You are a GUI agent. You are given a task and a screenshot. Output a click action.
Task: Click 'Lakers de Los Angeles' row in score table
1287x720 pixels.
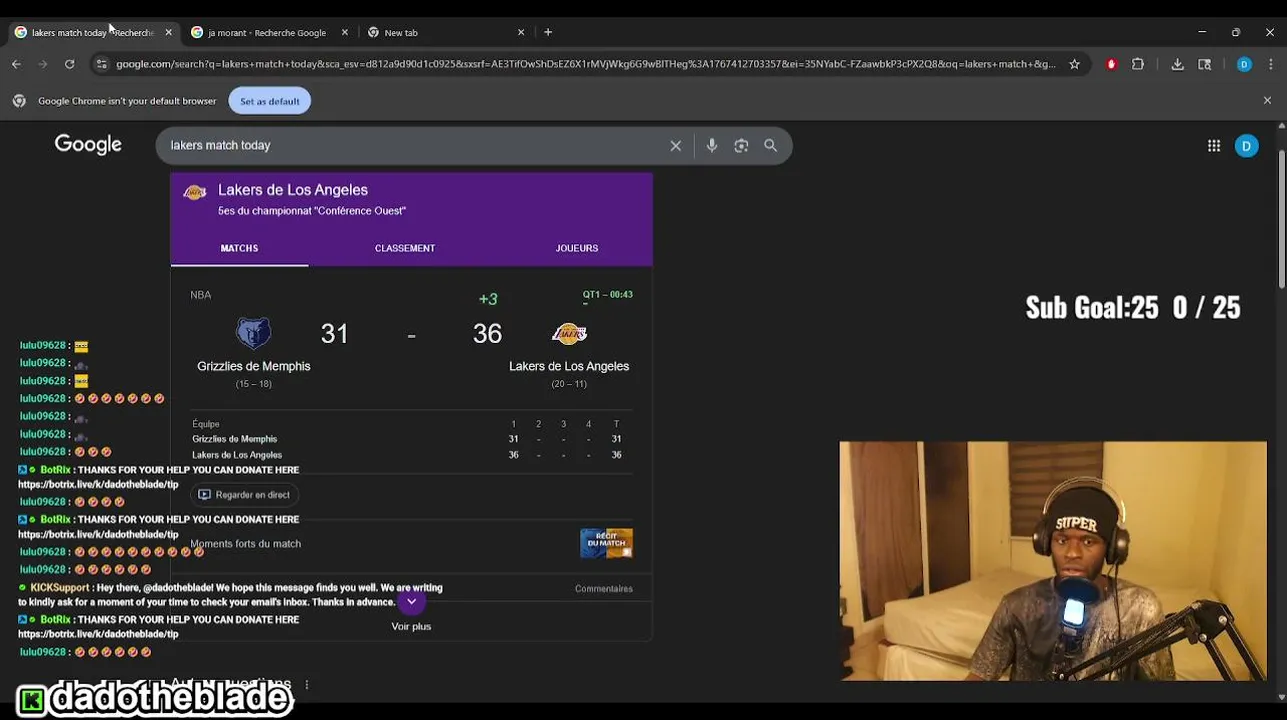click(x=411, y=455)
